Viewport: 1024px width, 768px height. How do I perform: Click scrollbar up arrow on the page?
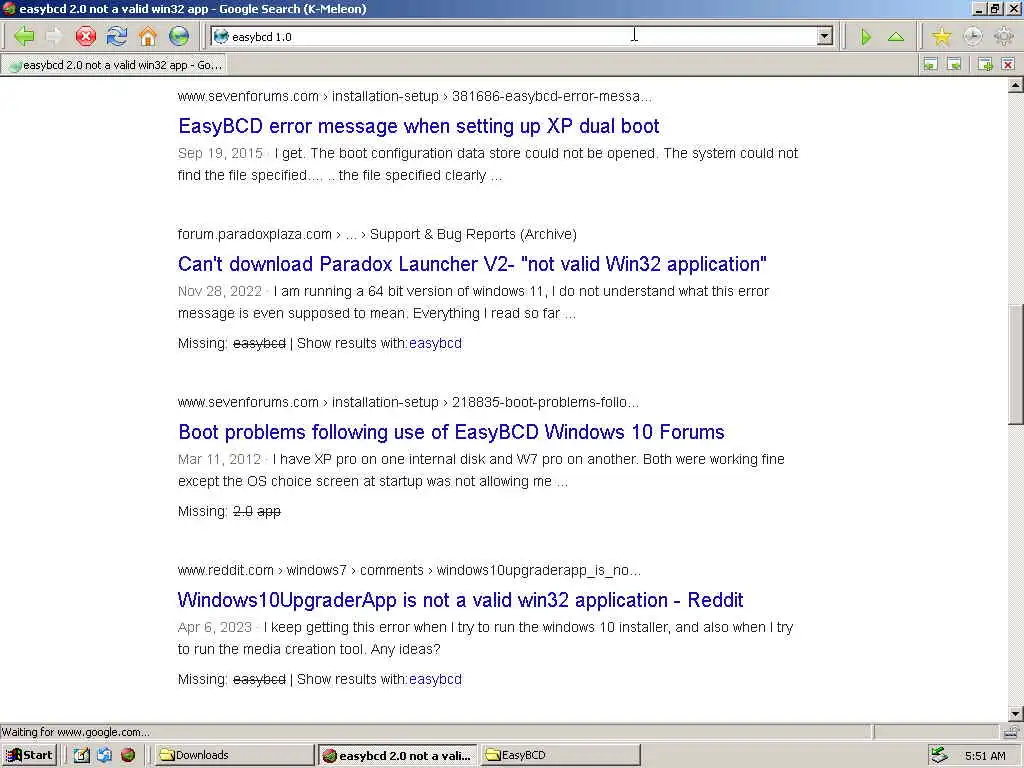click(1016, 86)
